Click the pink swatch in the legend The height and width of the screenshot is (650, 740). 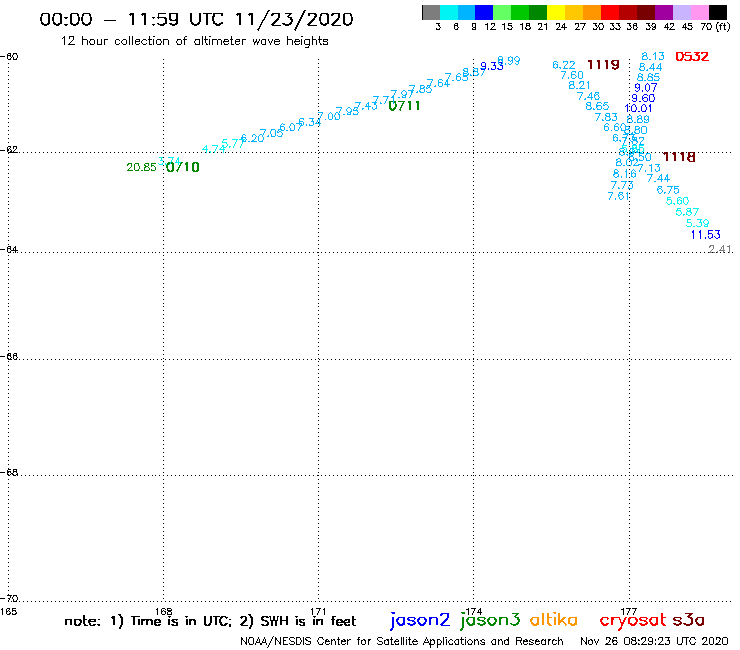(700, 12)
